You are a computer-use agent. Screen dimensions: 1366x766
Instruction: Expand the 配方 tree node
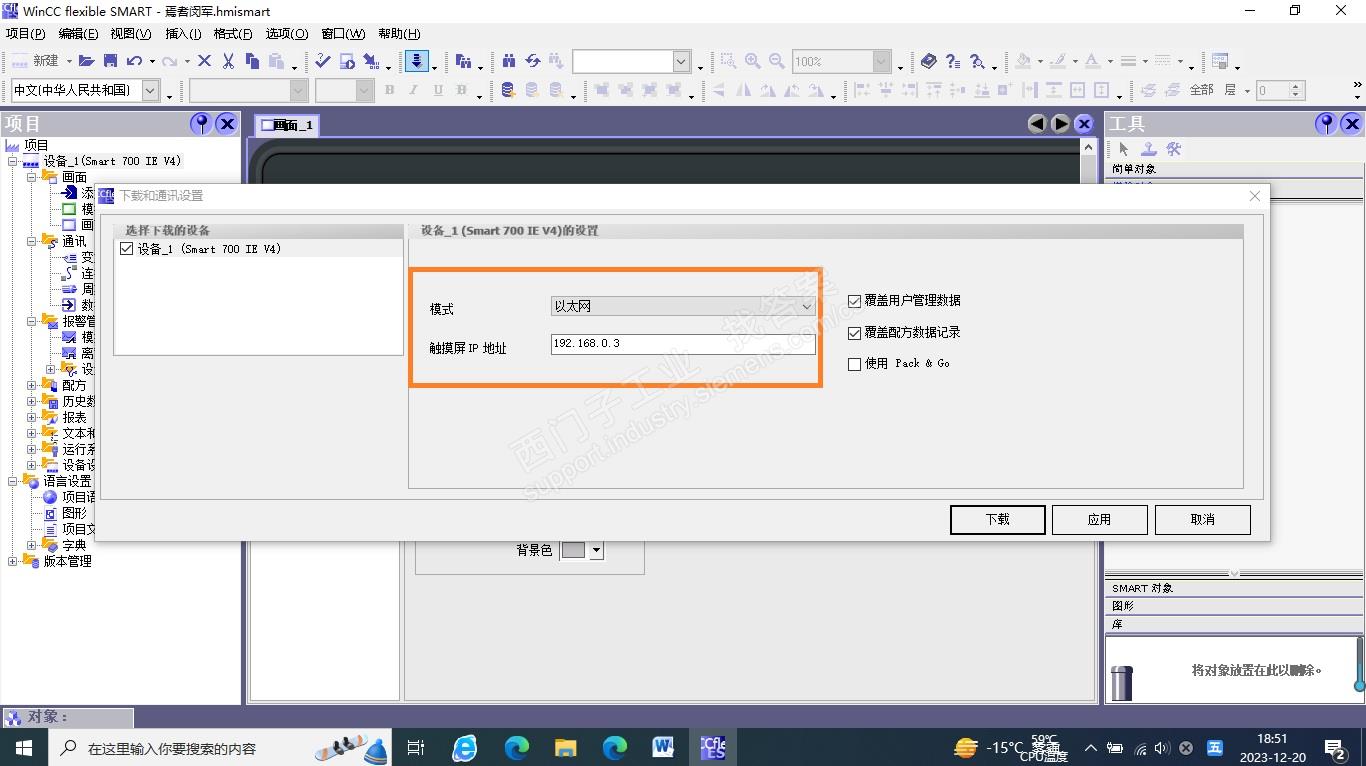pos(31,385)
